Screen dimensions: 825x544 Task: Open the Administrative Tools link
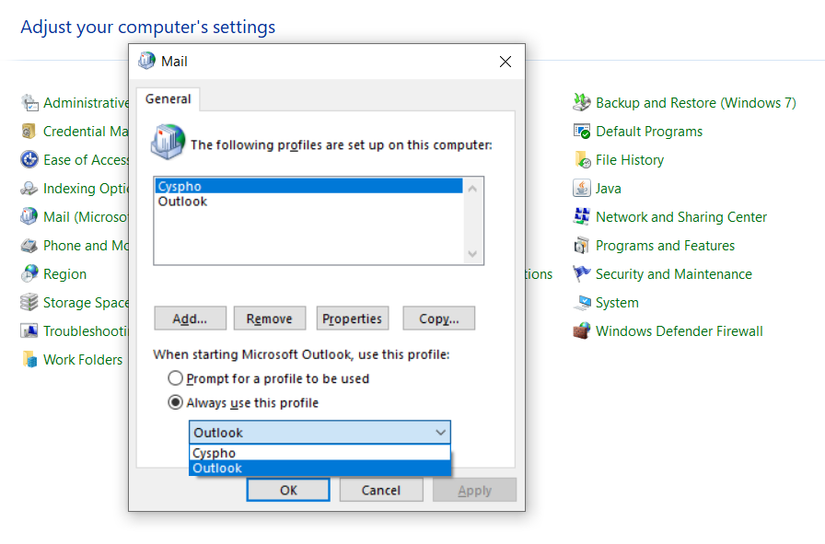tap(86, 103)
